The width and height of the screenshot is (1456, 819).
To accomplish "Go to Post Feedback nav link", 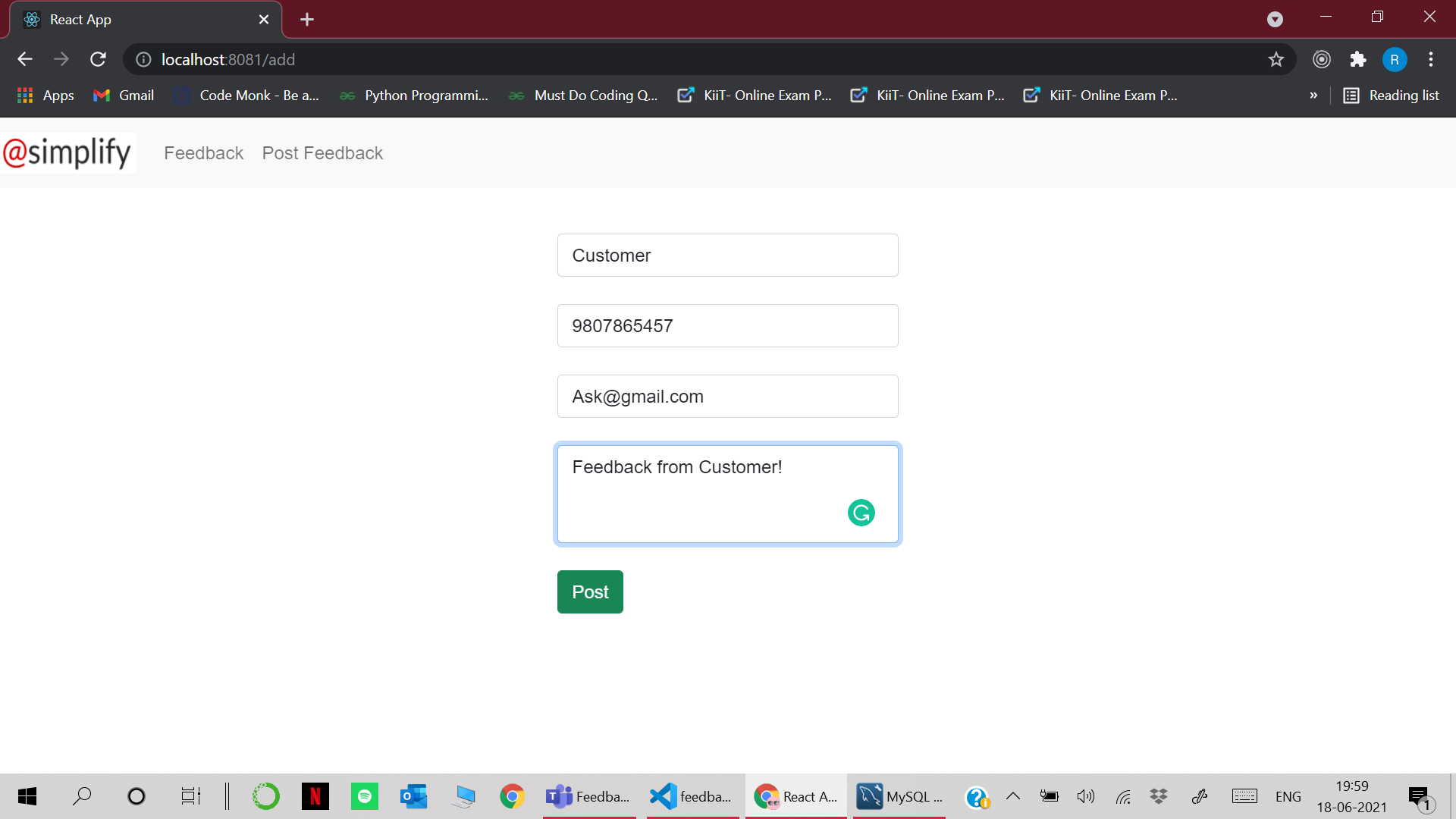I will [322, 153].
